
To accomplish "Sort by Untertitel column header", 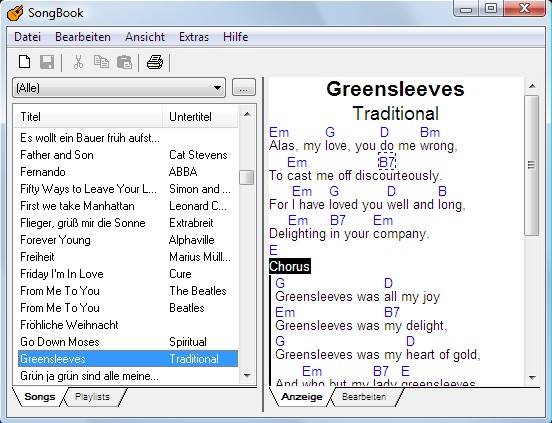I will pyautogui.click(x=200, y=117).
